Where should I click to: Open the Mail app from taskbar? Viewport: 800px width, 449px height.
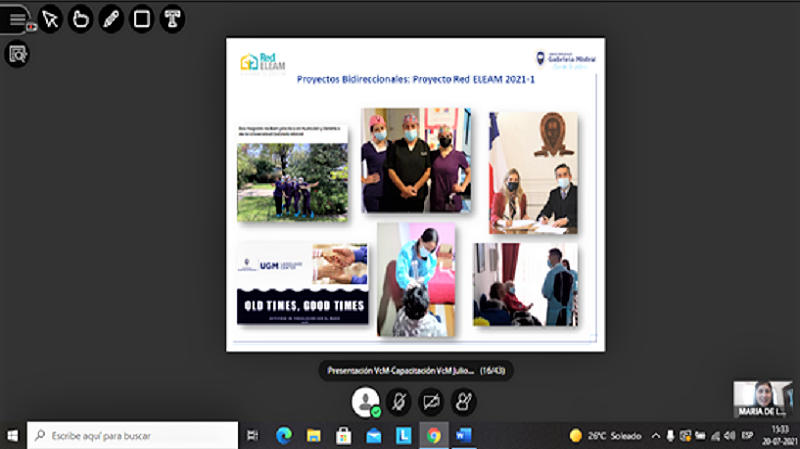(373, 436)
